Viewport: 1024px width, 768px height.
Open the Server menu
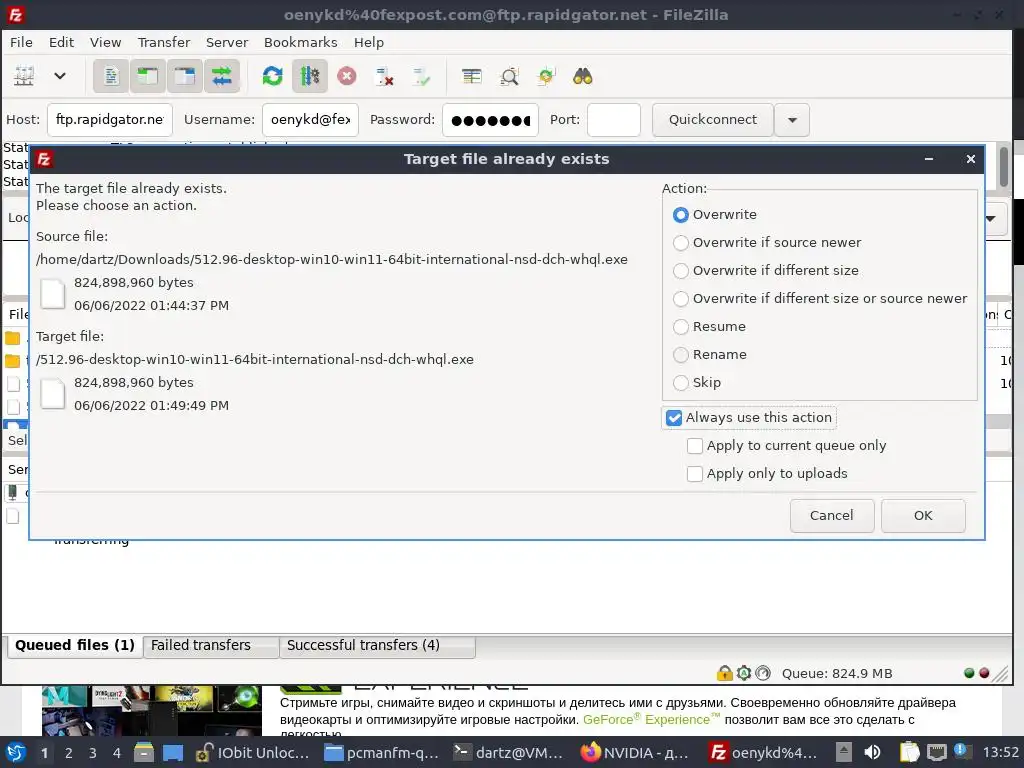point(227,42)
